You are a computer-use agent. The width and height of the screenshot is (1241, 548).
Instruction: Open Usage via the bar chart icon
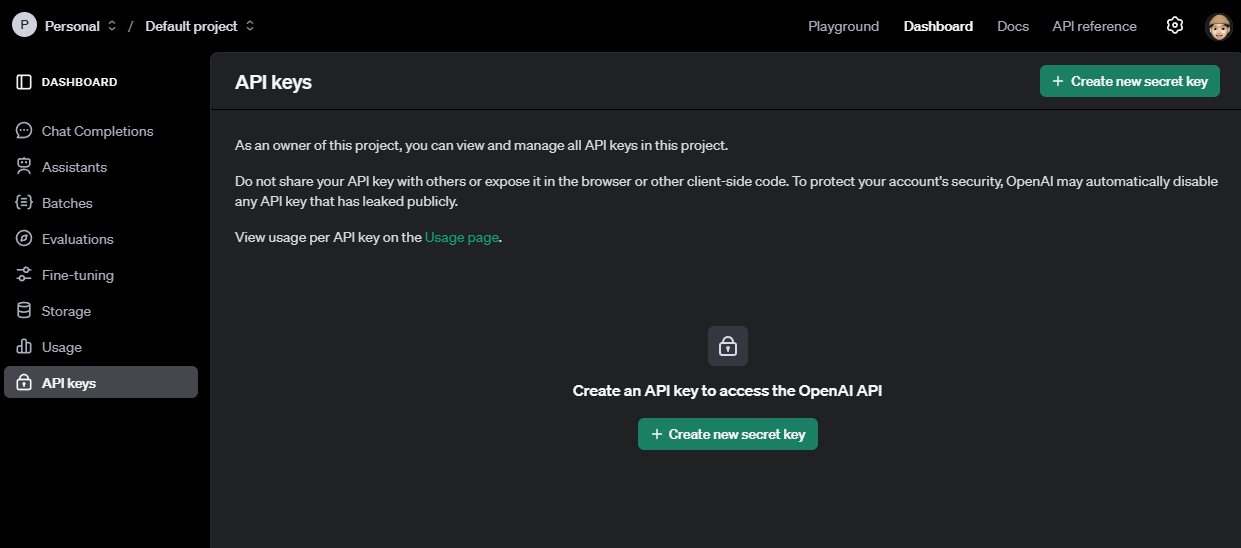click(x=24, y=347)
